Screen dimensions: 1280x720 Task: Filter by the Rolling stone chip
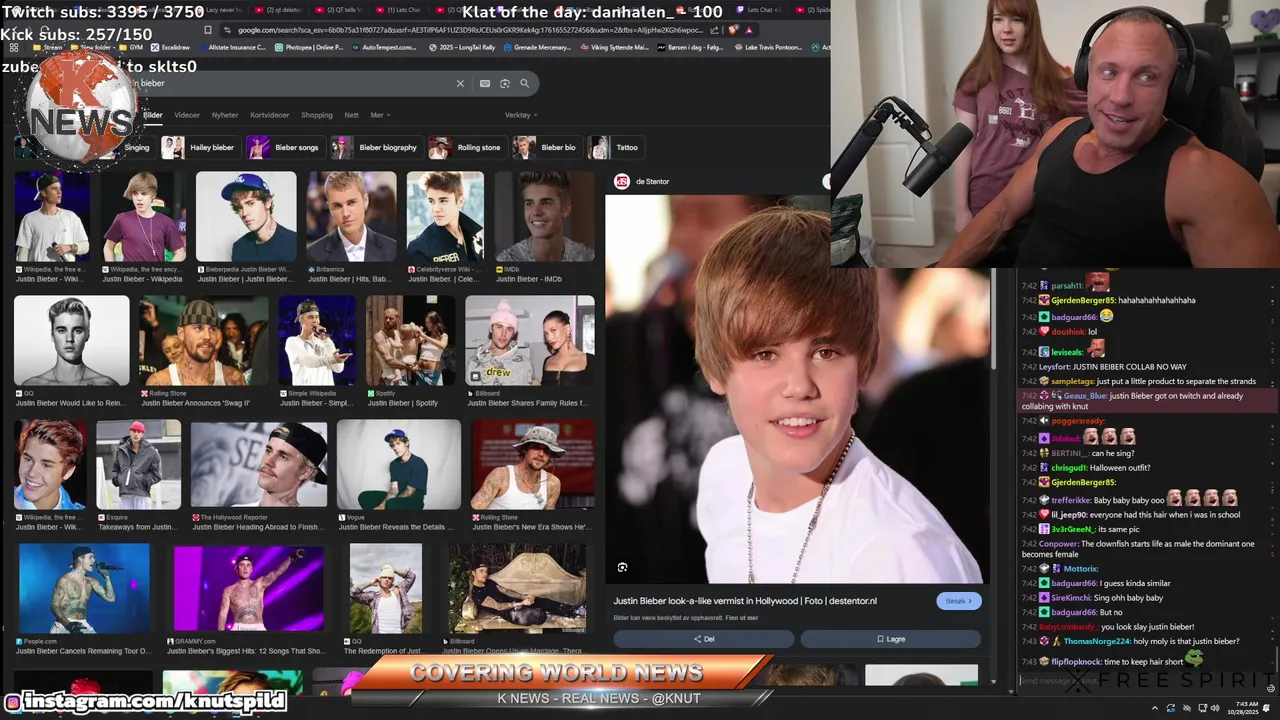[467, 147]
